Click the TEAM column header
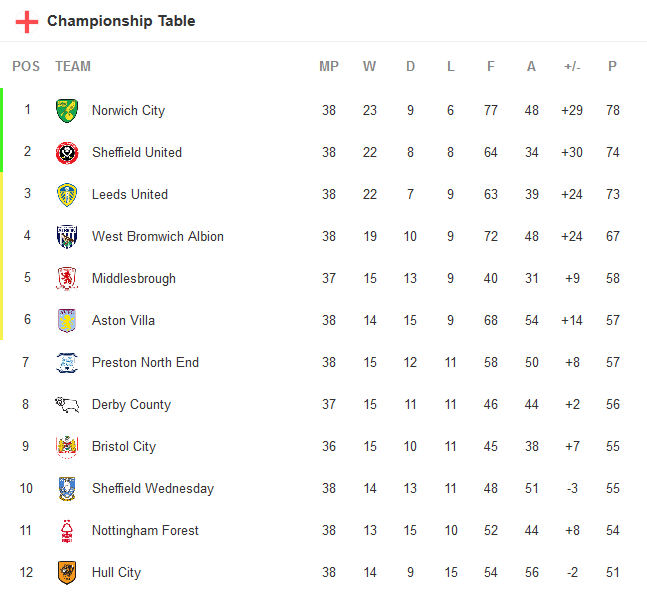The width and height of the screenshot is (647, 592). 73,67
